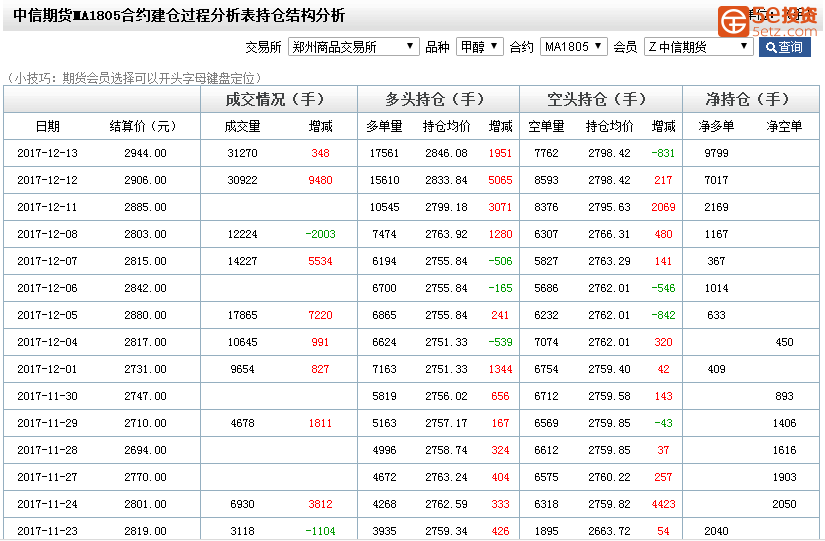Click settlement price 2944.00
825x541 pixels.
point(145,153)
